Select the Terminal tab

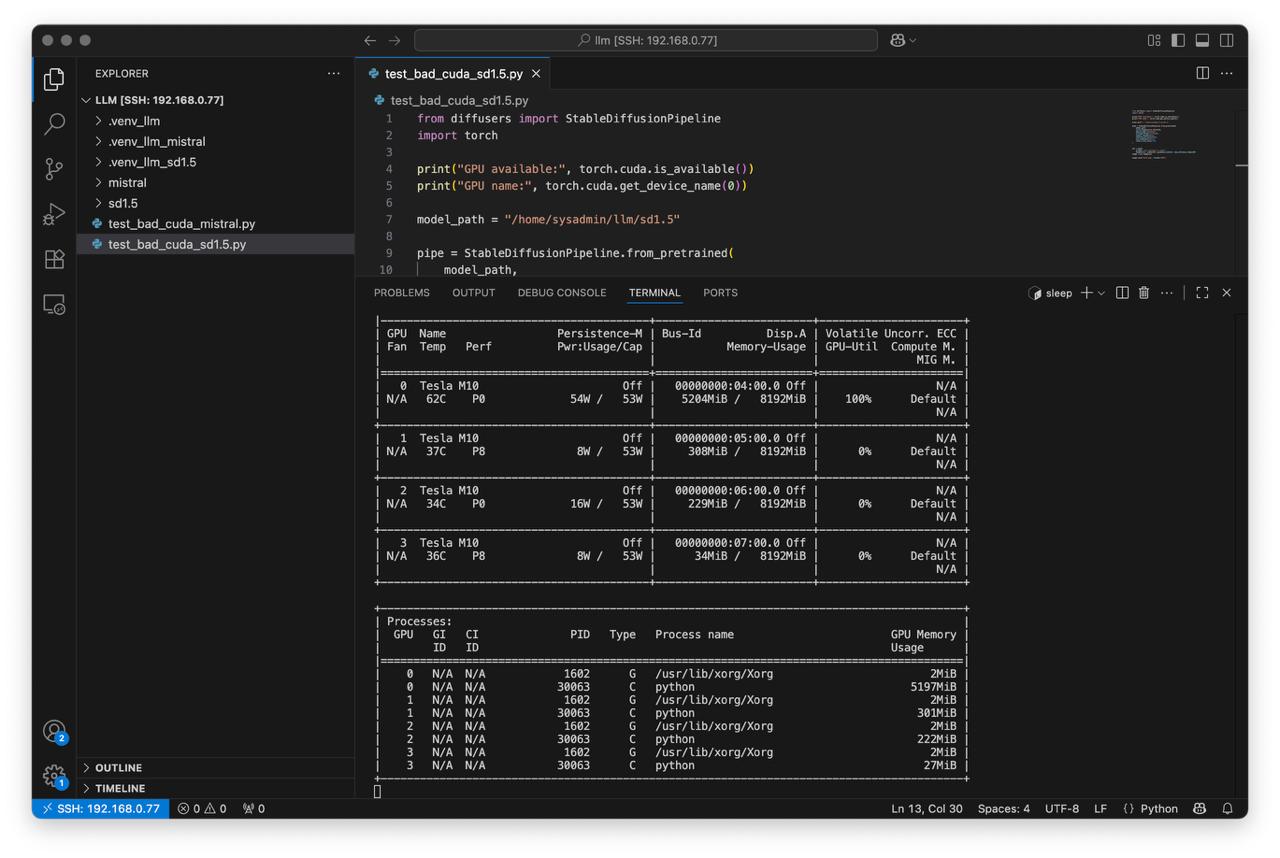[654, 293]
